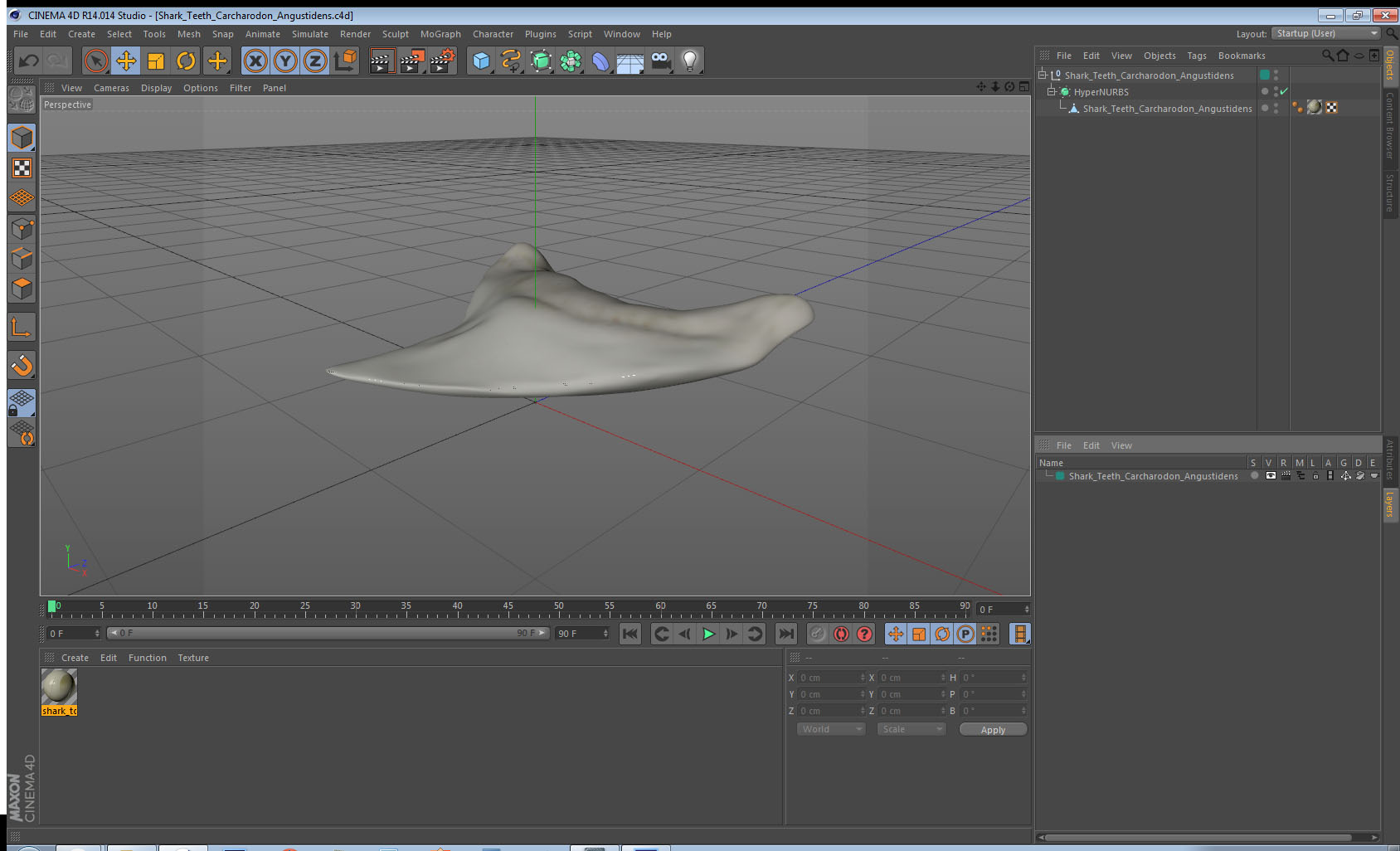Add a Light object
This screenshot has width=1400, height=851.
[690, 61]
